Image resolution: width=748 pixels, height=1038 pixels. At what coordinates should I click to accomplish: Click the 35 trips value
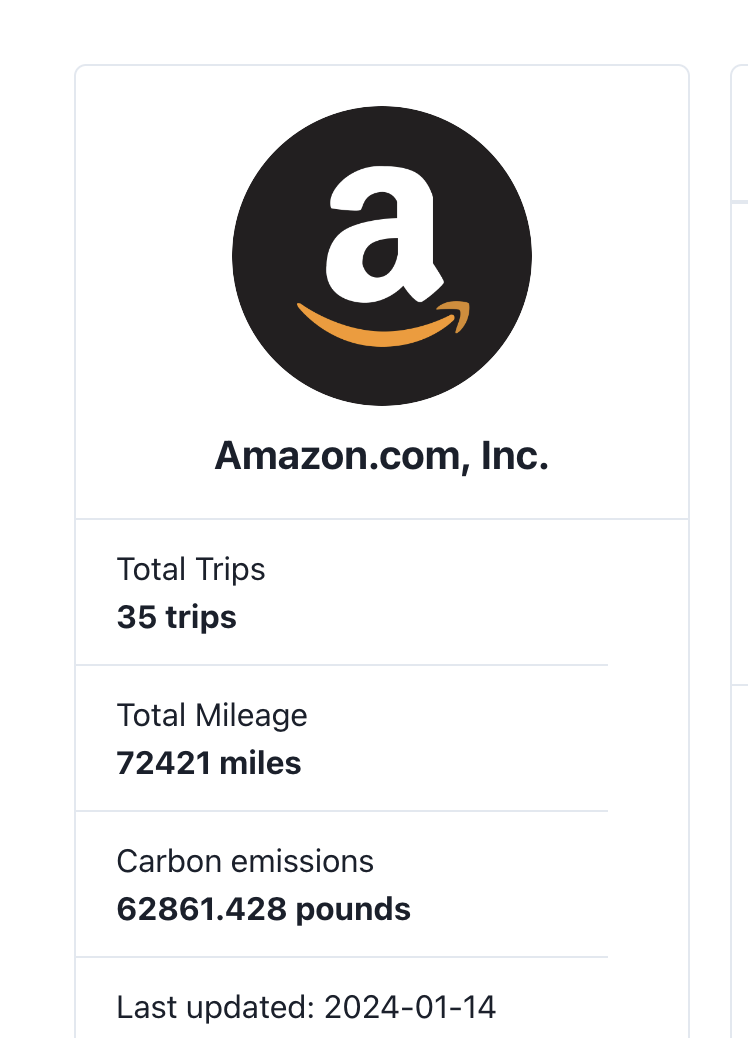click(x=177, y=617)
